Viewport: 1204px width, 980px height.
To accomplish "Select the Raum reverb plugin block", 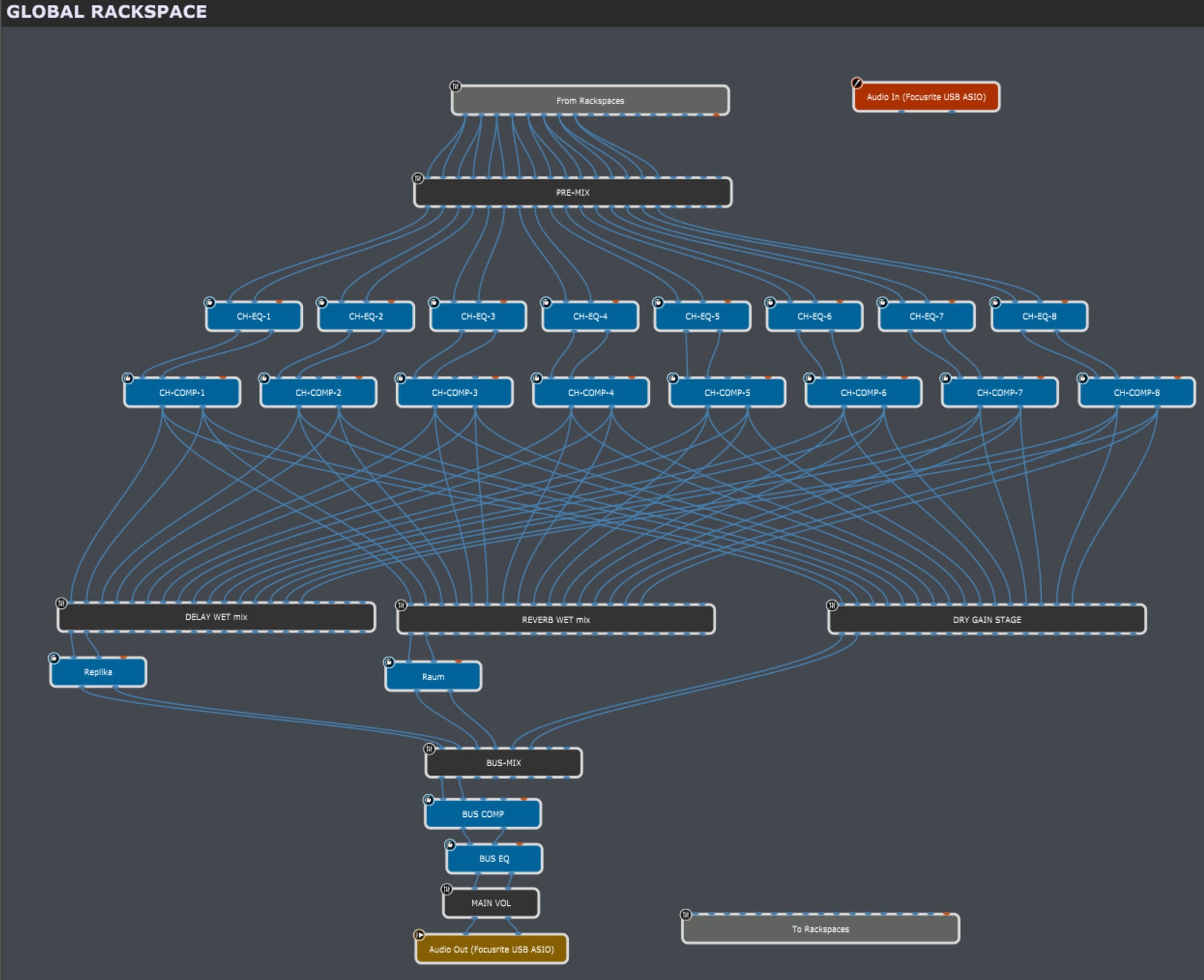I will tap(433, 677).
